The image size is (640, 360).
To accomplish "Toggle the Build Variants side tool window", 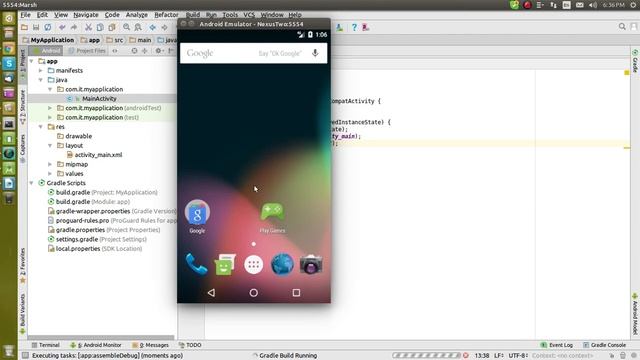I will (x=23, y=313).
